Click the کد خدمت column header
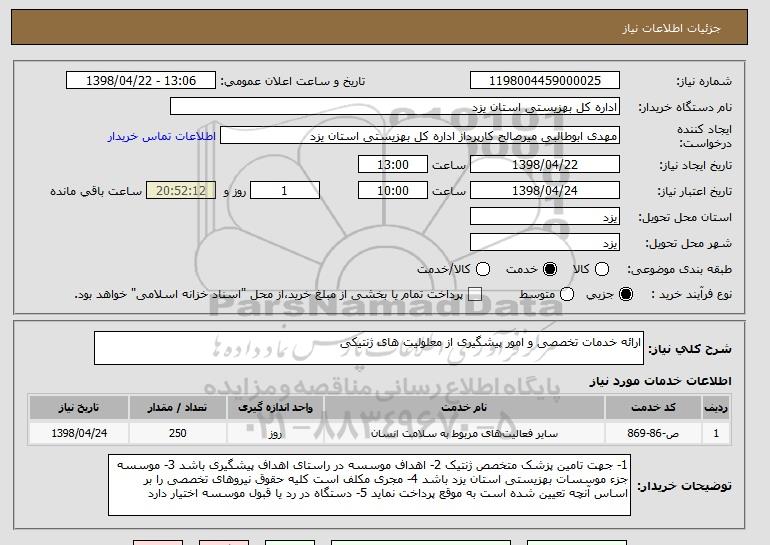Viewport: 770px width, 545px height. coord(653,408)
